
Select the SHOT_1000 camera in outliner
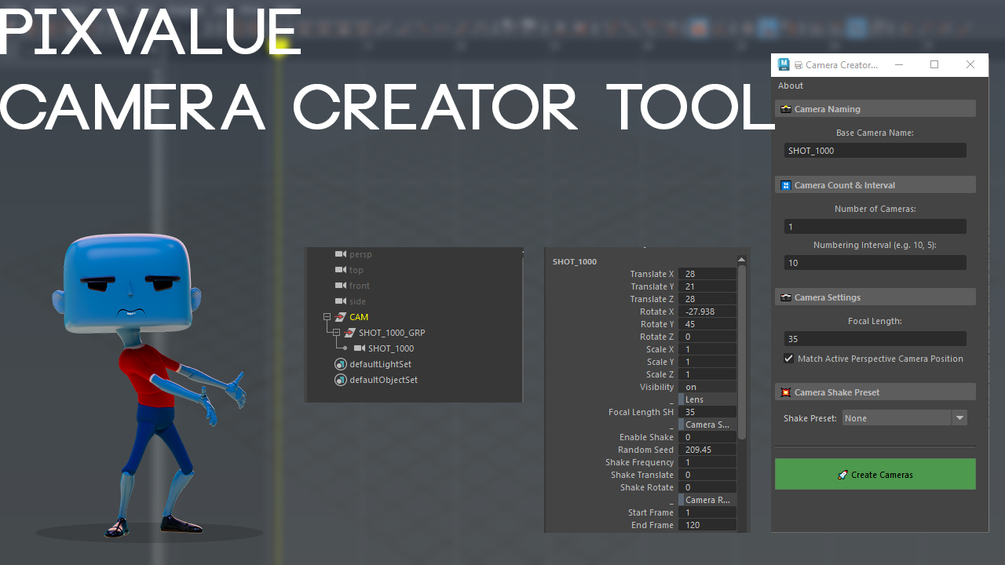click(x=391, y=348)
